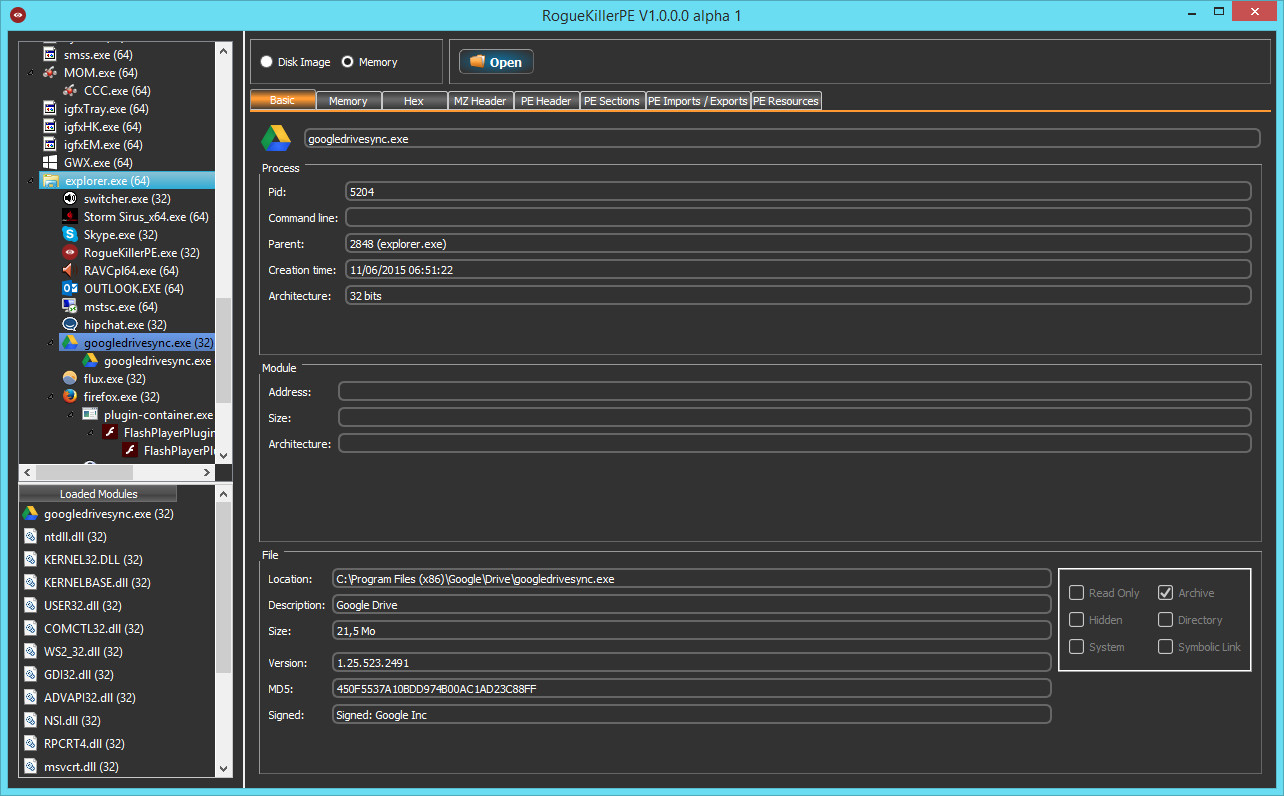Collapse the MOM.exe tree node

pyautogui.click(x=31, y=73)
